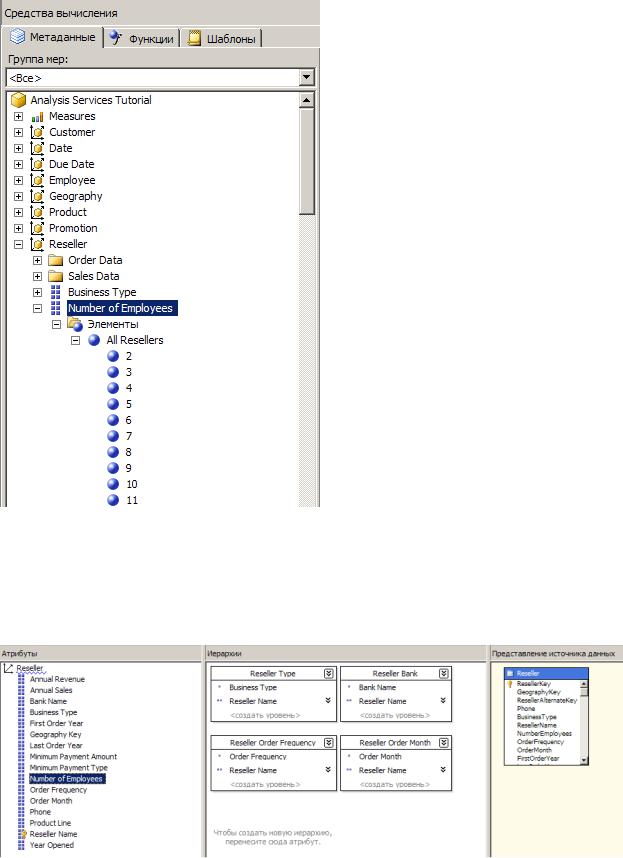Collapse the Reseller Order Frequency hierarchy box
The height and width of the screenshot is (858, 623).
[x=329, y=743]
